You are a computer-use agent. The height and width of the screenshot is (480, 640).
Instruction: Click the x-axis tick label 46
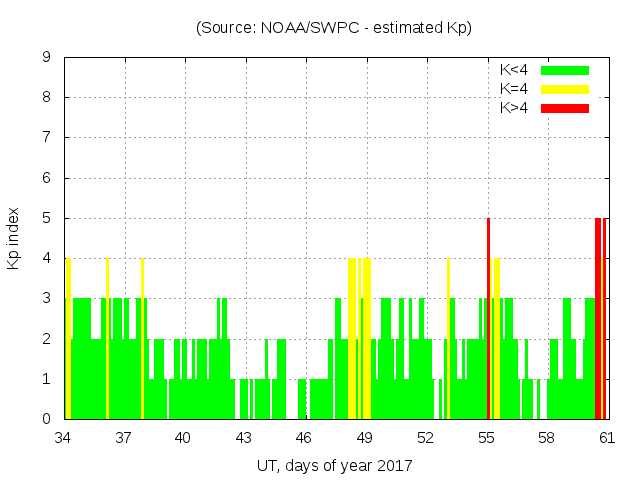(304, 438)
